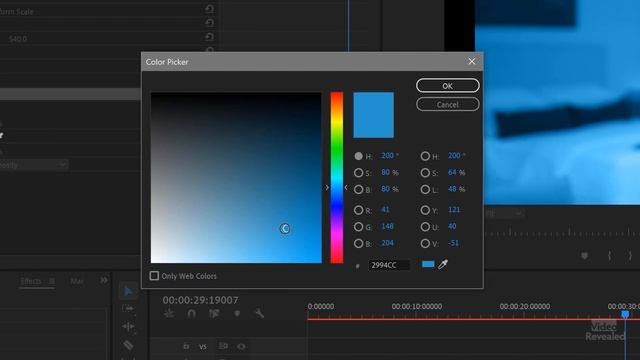Click the Add Marker icon in the Program Monitor

pos(584,256)
